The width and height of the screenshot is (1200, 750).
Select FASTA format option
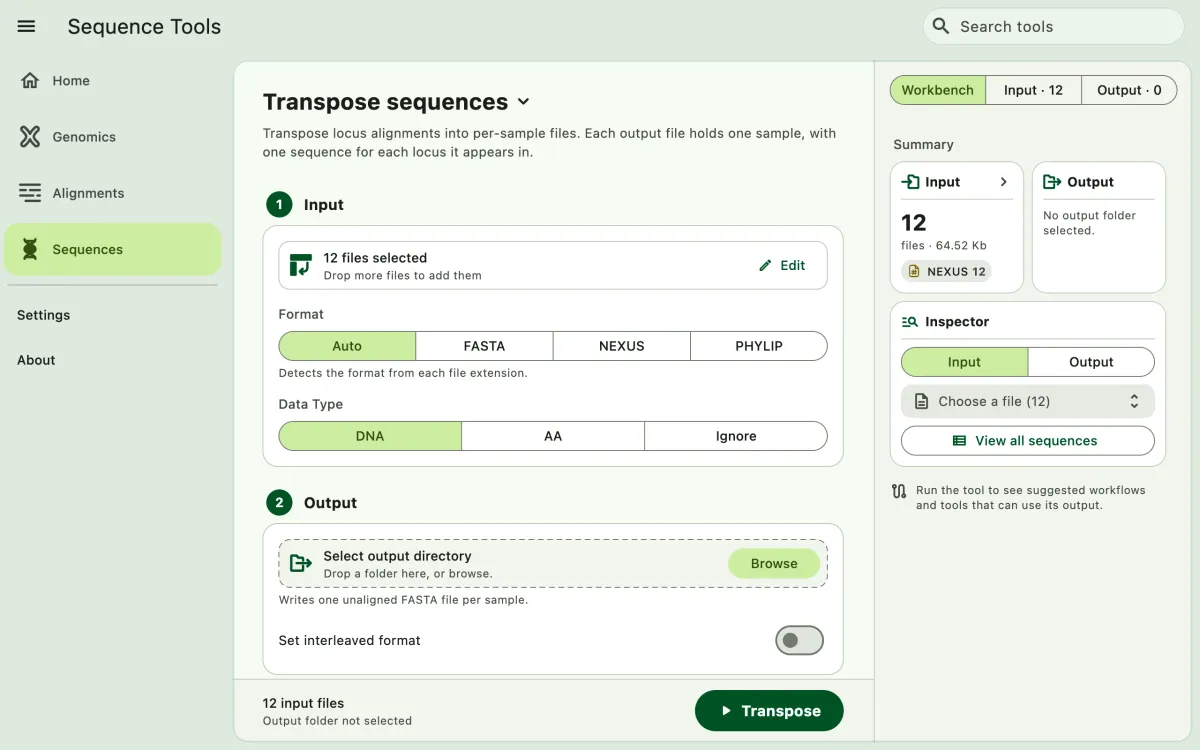484,346
